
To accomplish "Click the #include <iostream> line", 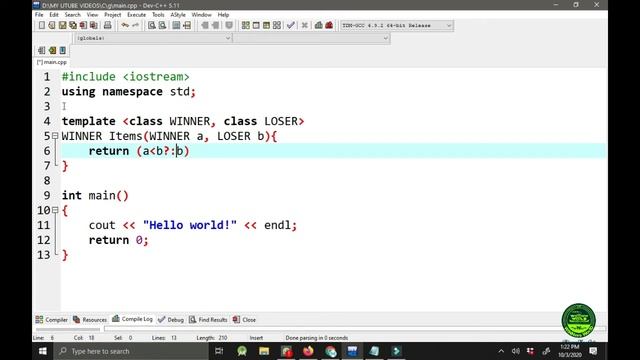I will click(x=125, y=77).
